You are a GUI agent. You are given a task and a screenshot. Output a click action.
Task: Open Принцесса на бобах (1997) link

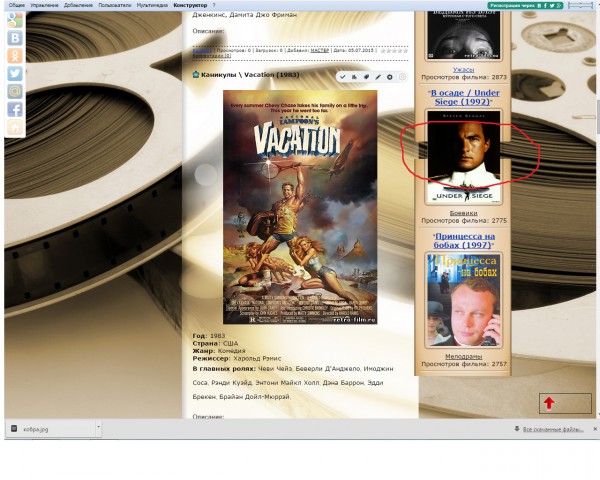(x=464, y=240)
